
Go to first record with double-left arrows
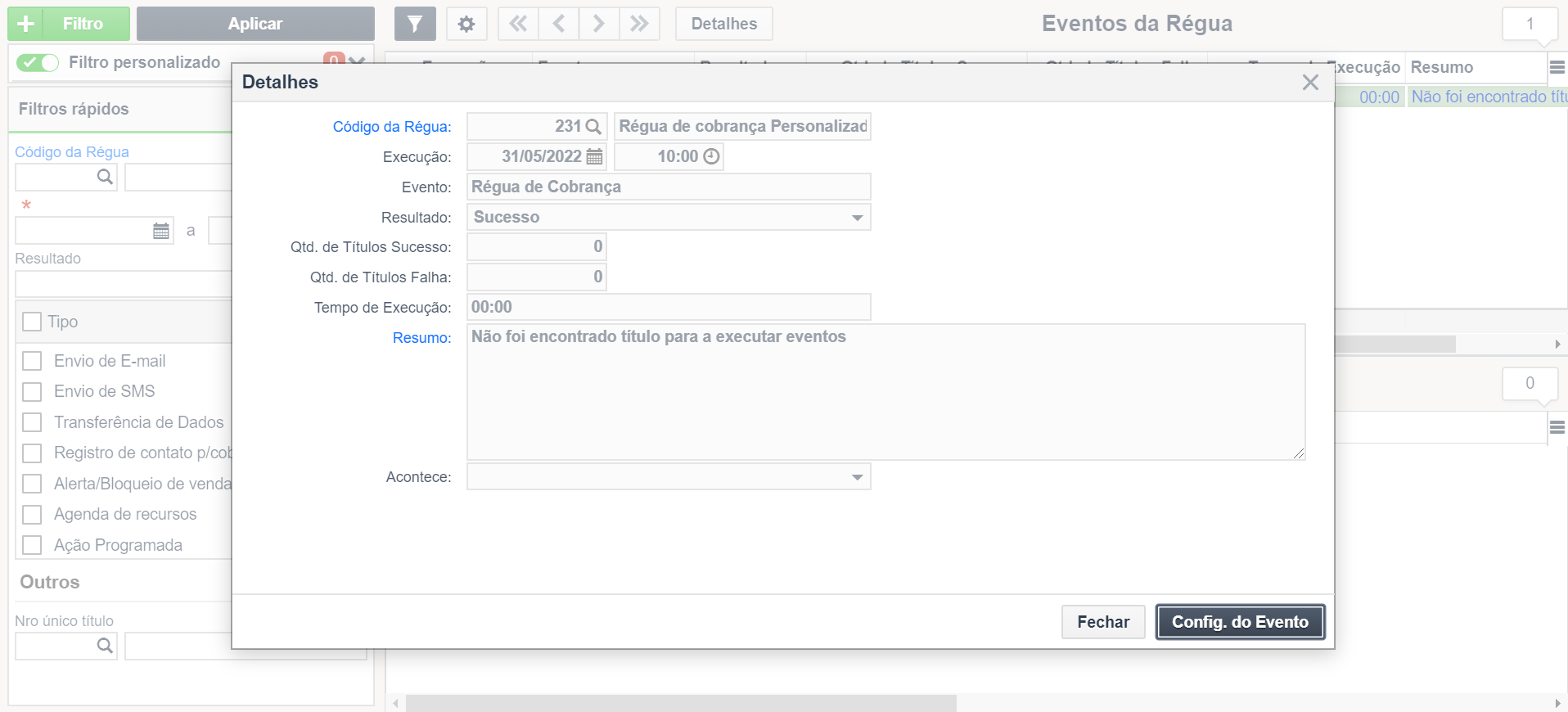tap(518, 24)
